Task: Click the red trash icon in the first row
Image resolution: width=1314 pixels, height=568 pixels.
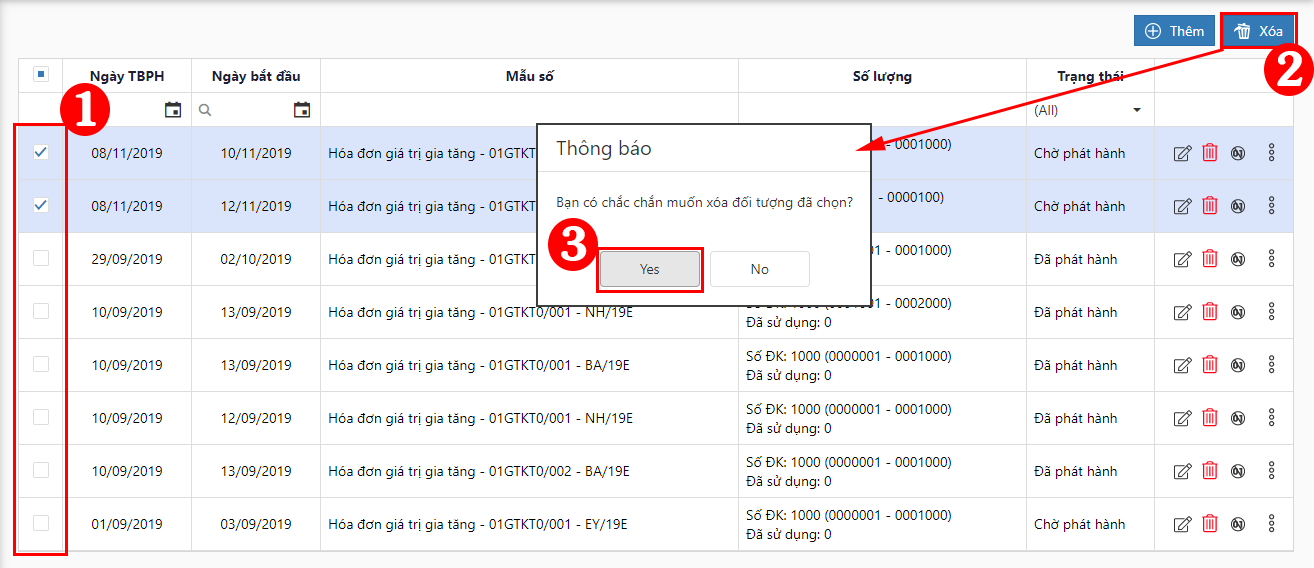Action: click(x=1210, y=153)
